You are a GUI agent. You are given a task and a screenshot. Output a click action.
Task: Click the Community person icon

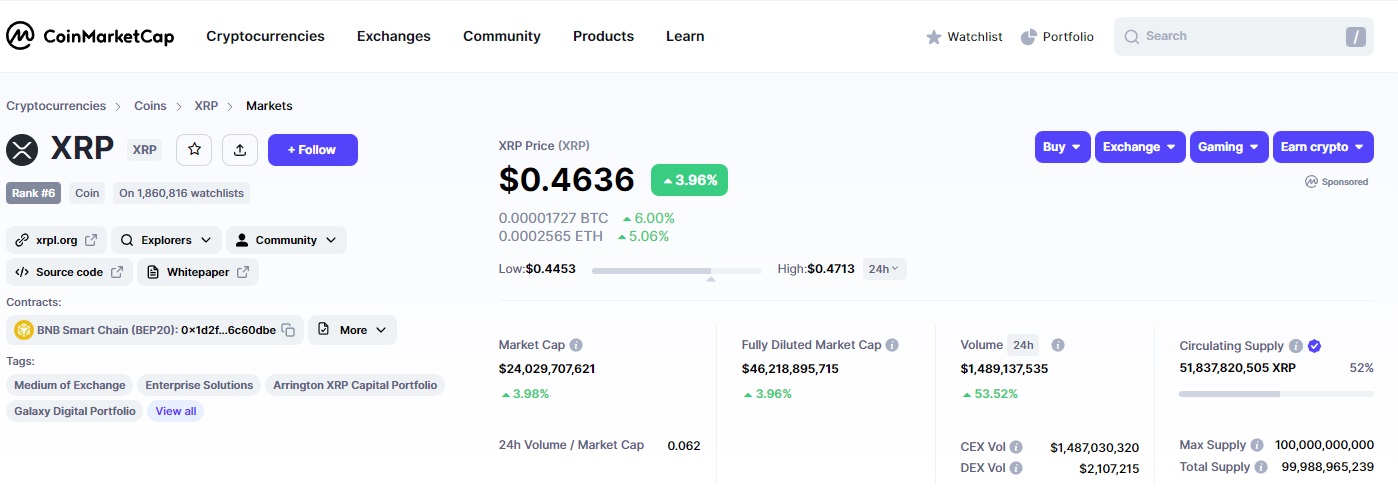click(x=242, y=240)
